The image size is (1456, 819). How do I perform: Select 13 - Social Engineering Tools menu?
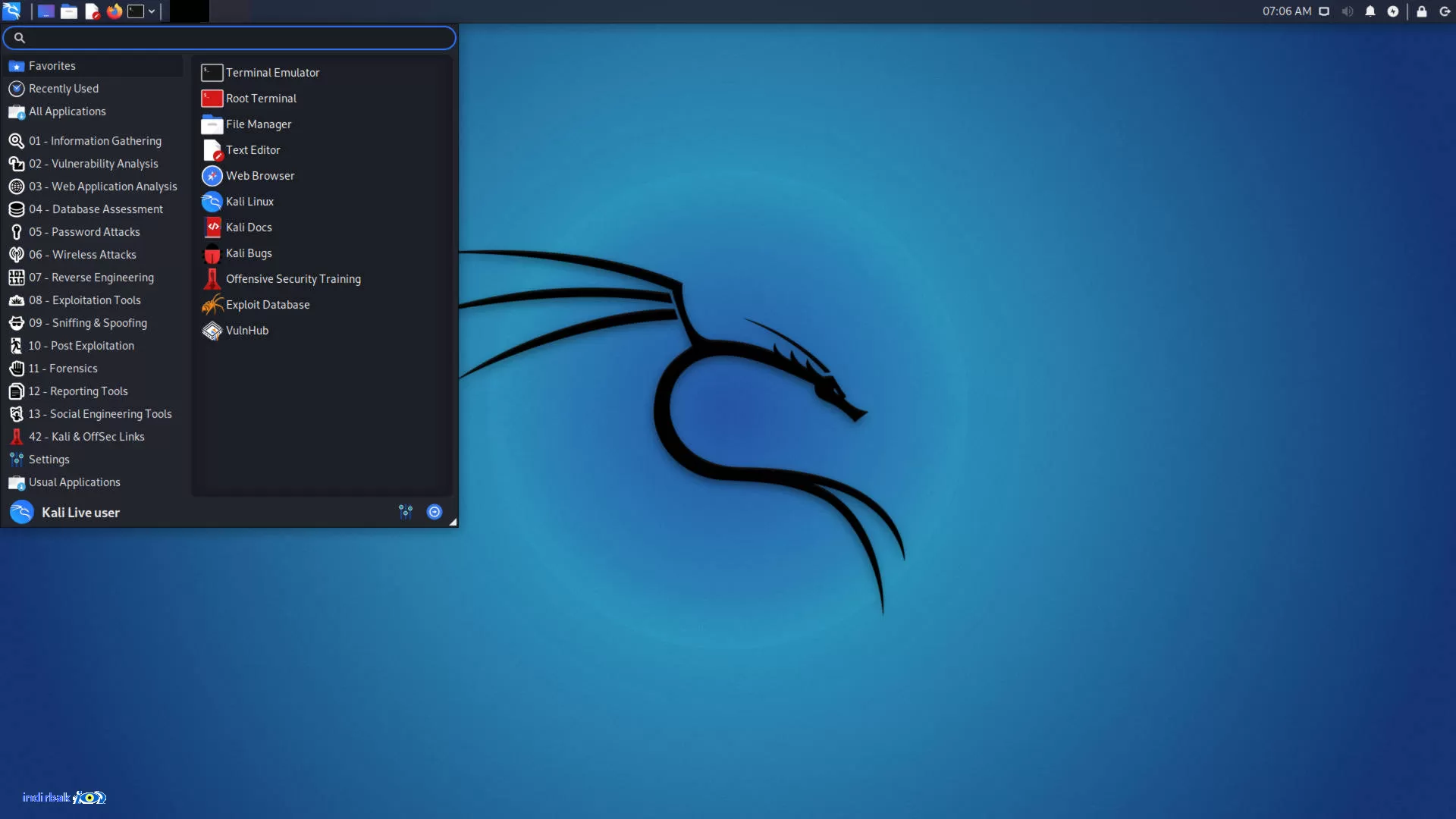(99, 413)
